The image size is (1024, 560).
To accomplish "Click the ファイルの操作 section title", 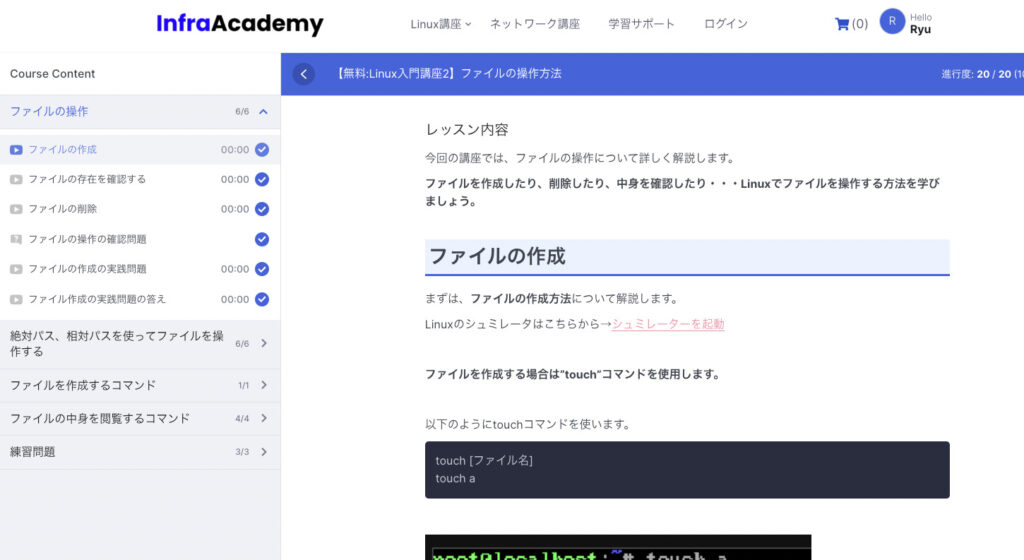I will point(49,112).
